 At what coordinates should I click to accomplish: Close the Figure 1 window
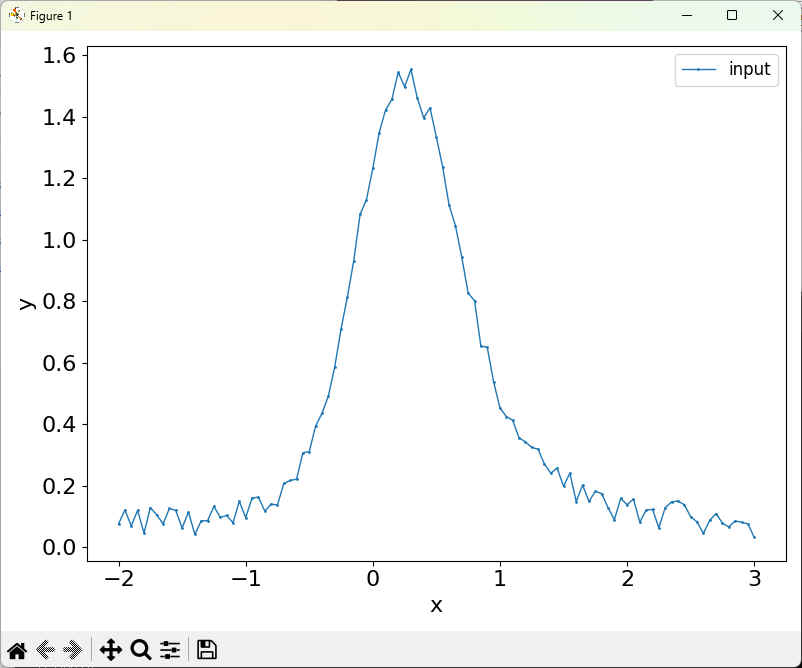click(777, 15)
